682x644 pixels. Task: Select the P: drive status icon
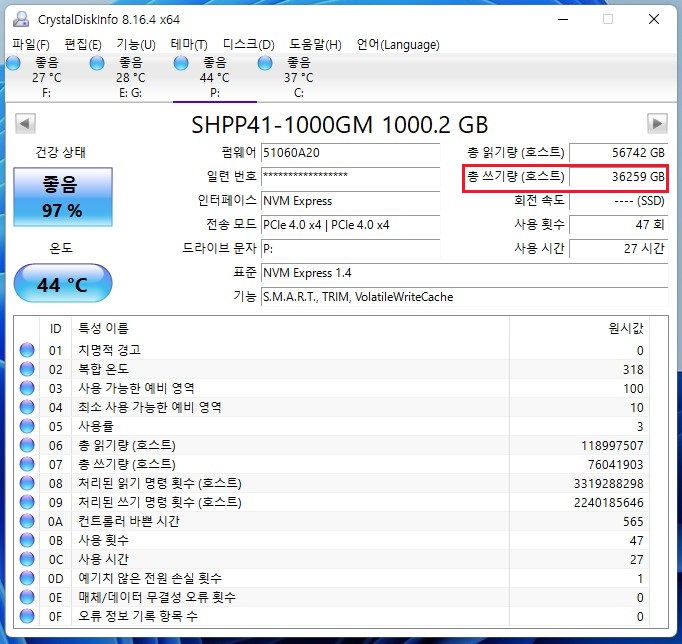pyautogui.click(x=181, y=63)
